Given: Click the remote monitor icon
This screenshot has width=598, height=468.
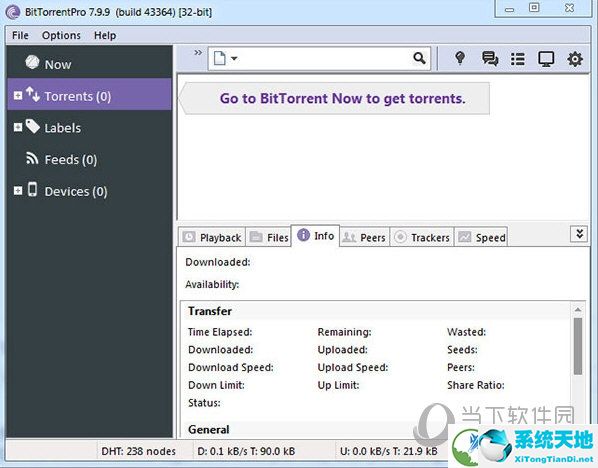Looking at the screenshot, I should pos(546,59).
